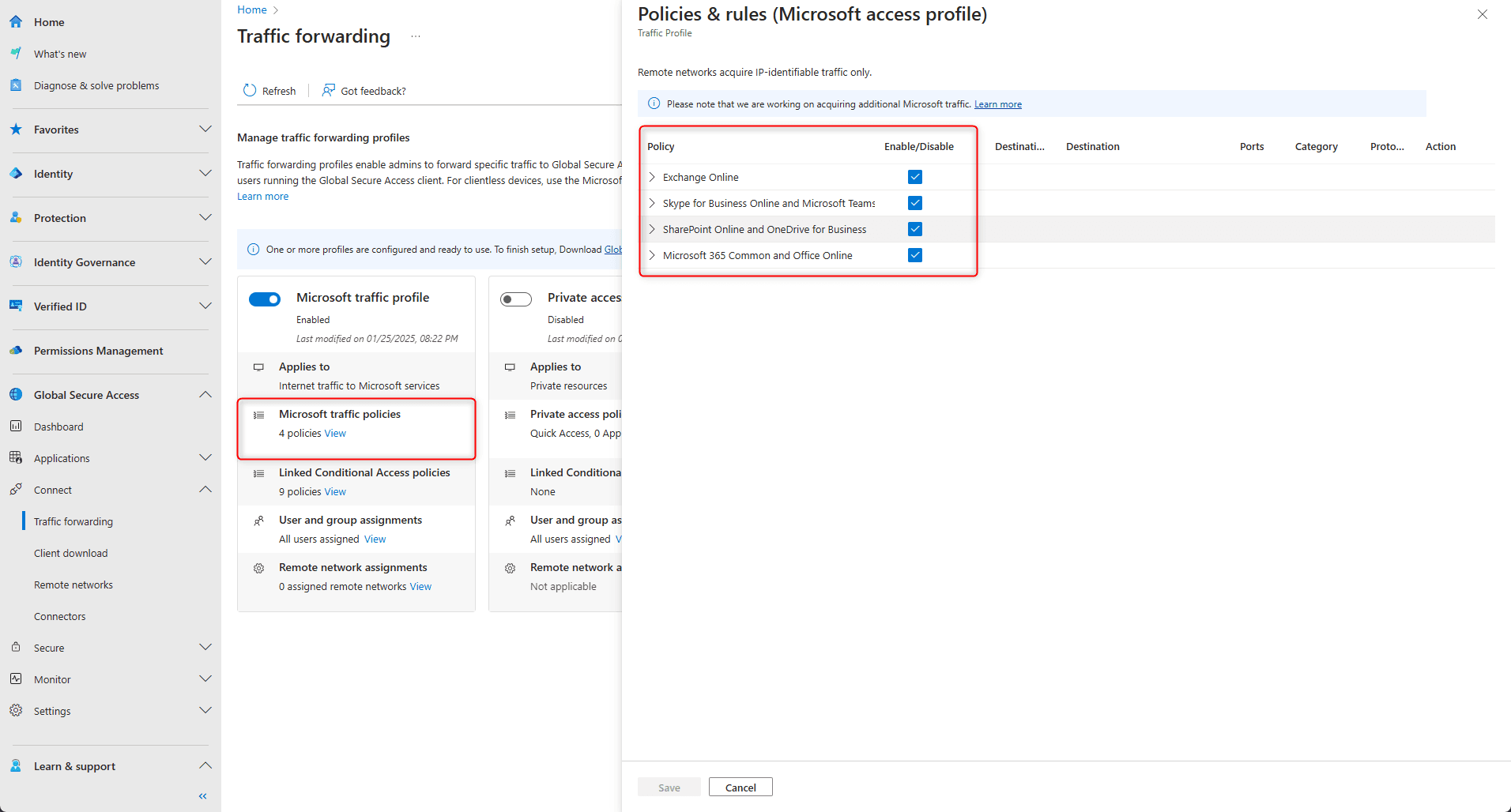Expand the Exchange Online policy row
This screenshot has height=812, width=1511.
(652, 177)
